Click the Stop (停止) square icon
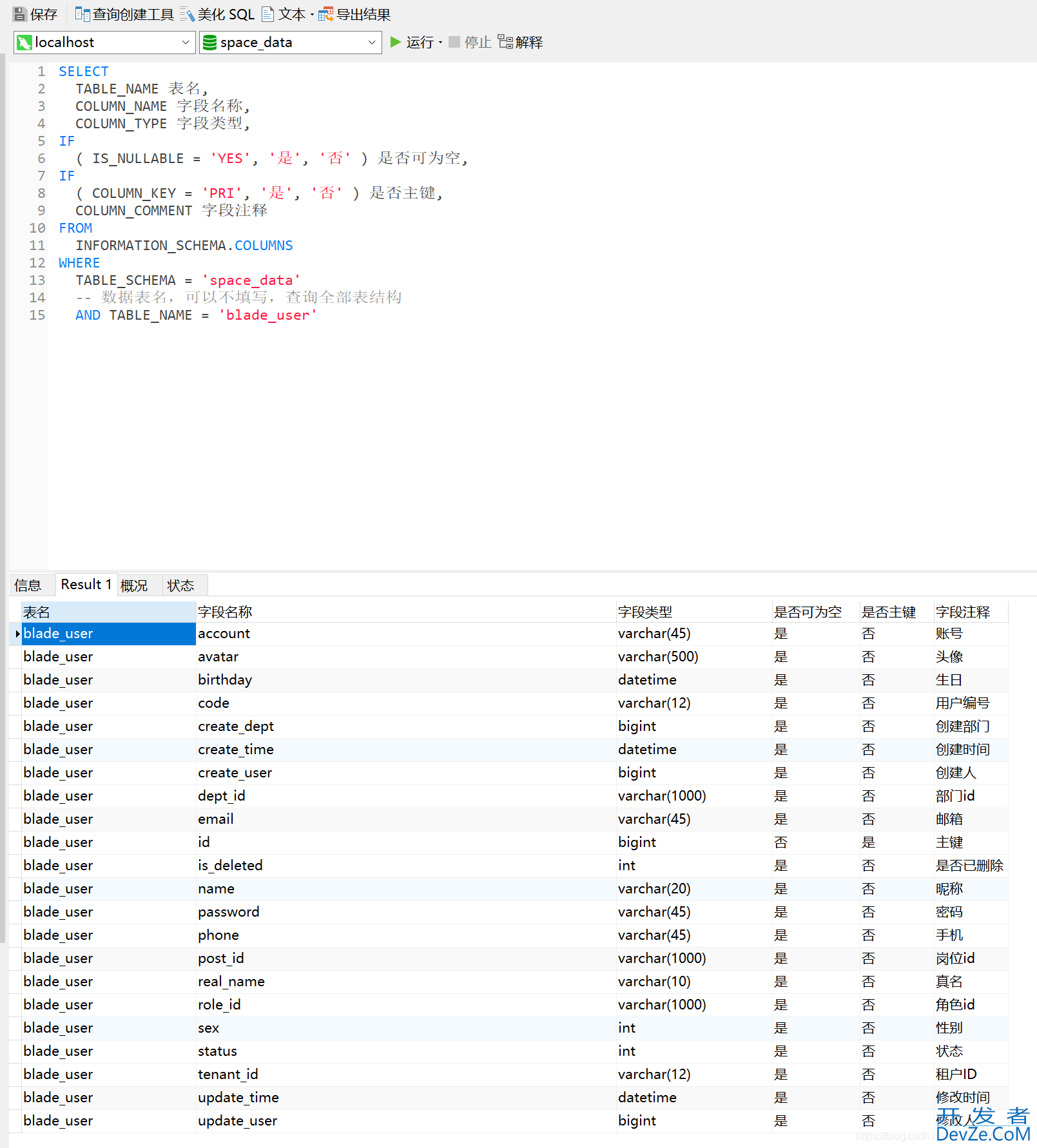This screenshot has height=1148, width=1037. coord(454,42)
